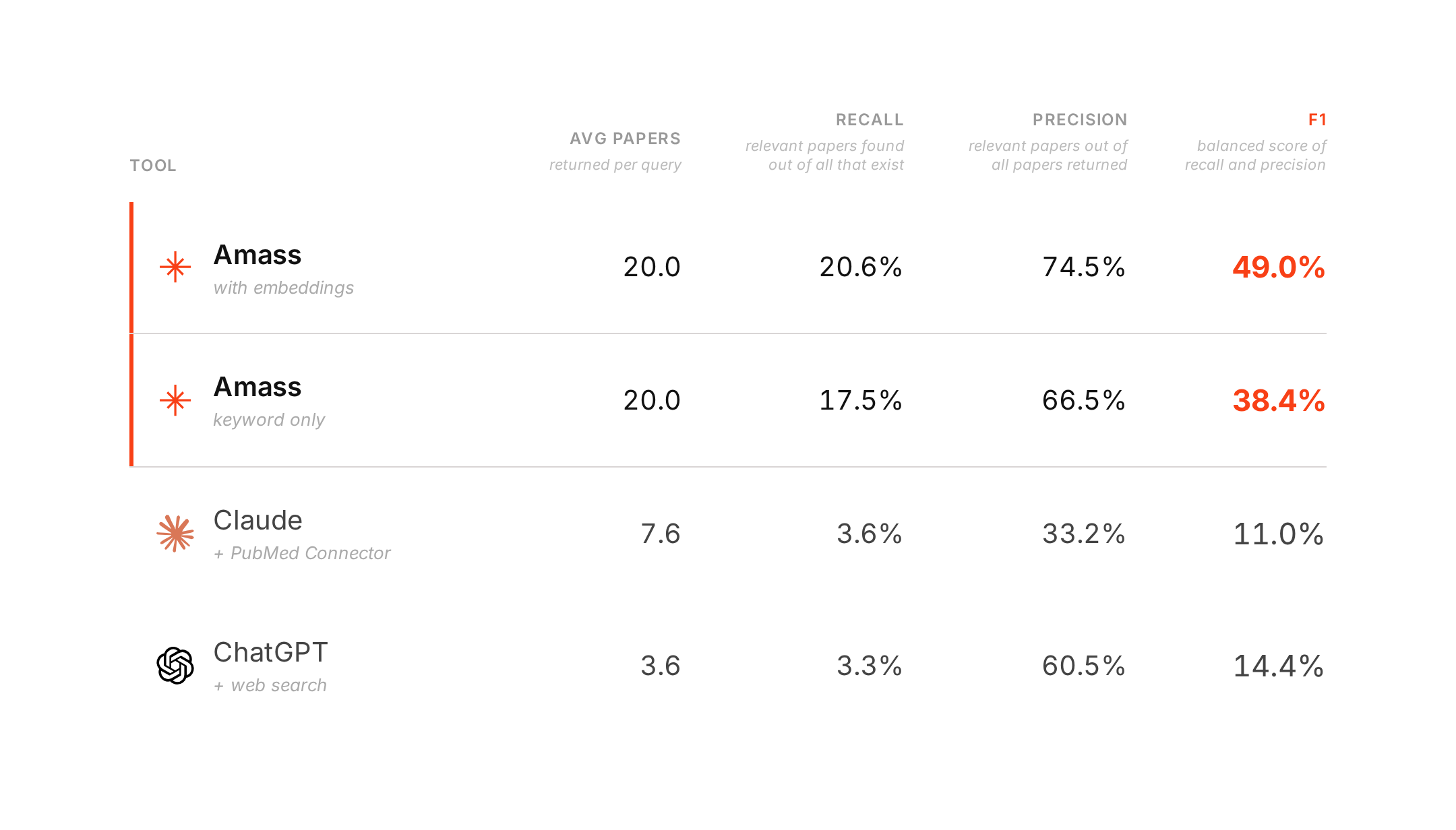The width and height of the screenshot is (1456, 830).
Task: Click the orange F1 column header
Action: click(x=1317, y=120)
